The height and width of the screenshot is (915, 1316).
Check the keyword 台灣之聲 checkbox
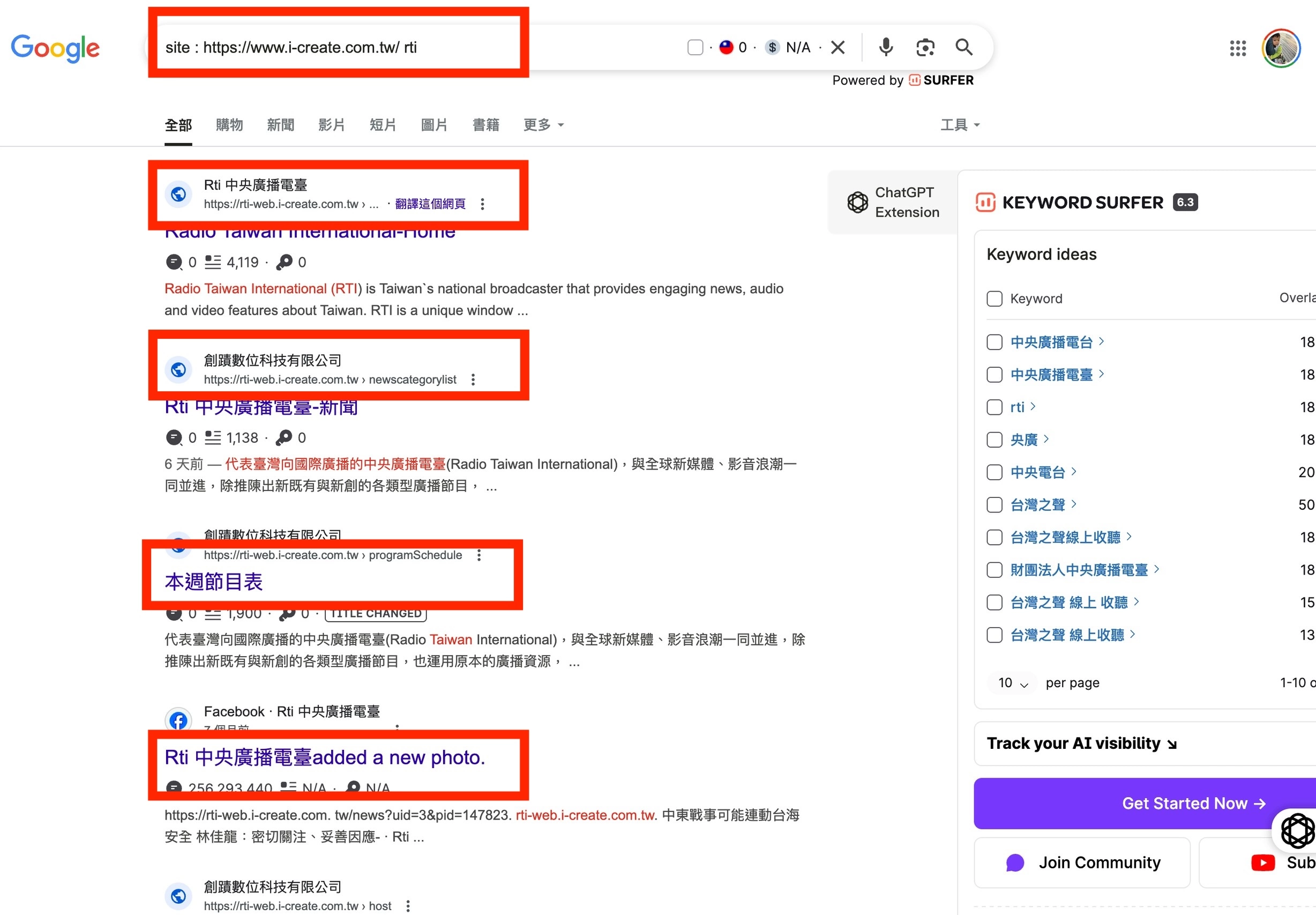click(x=995, y=504)
